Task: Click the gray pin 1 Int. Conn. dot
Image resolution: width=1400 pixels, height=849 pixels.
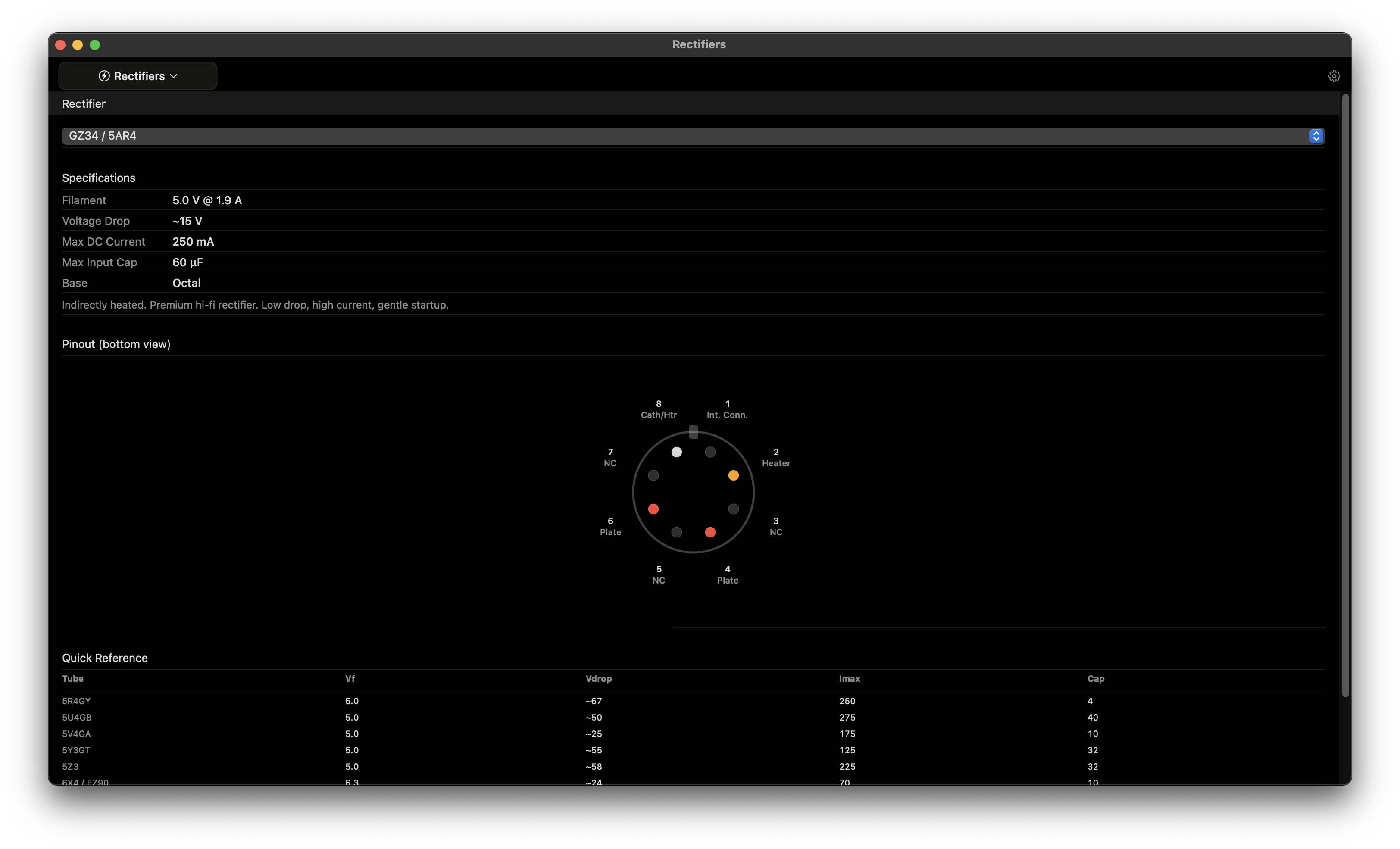Action: tap(709, 453)
